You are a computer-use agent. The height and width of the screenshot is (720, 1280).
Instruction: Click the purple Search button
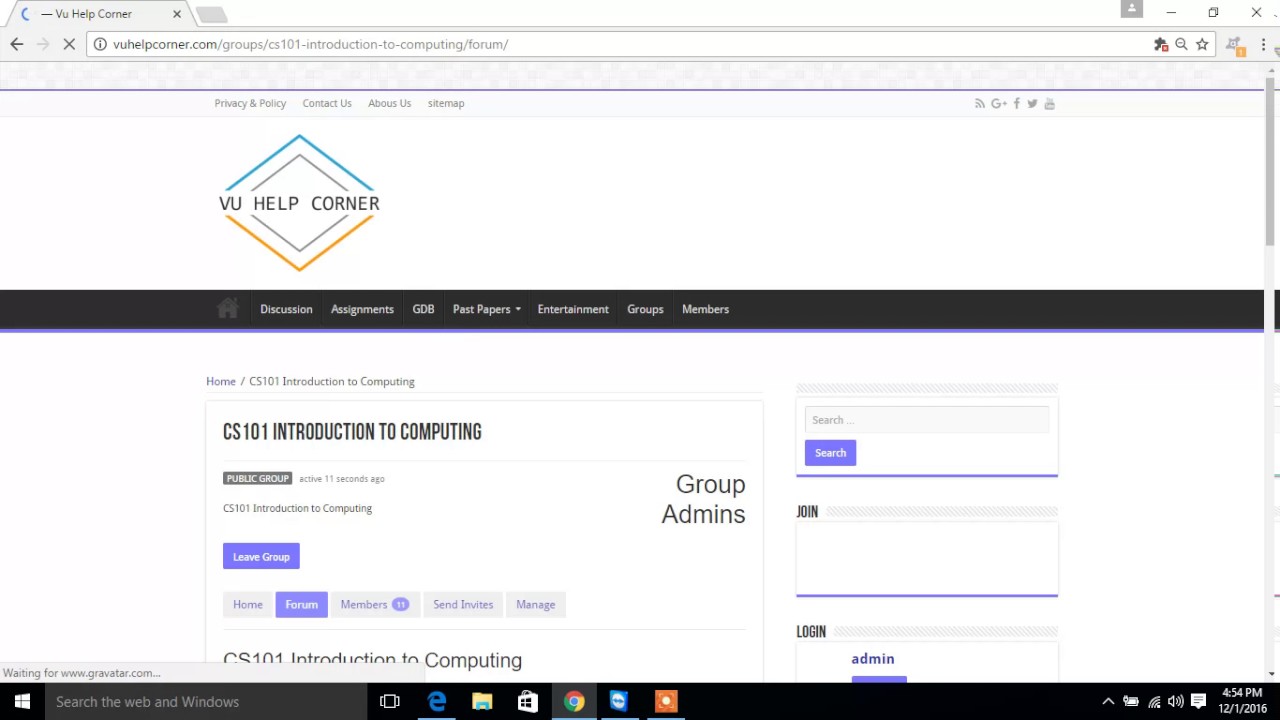[x=830, y=453]
